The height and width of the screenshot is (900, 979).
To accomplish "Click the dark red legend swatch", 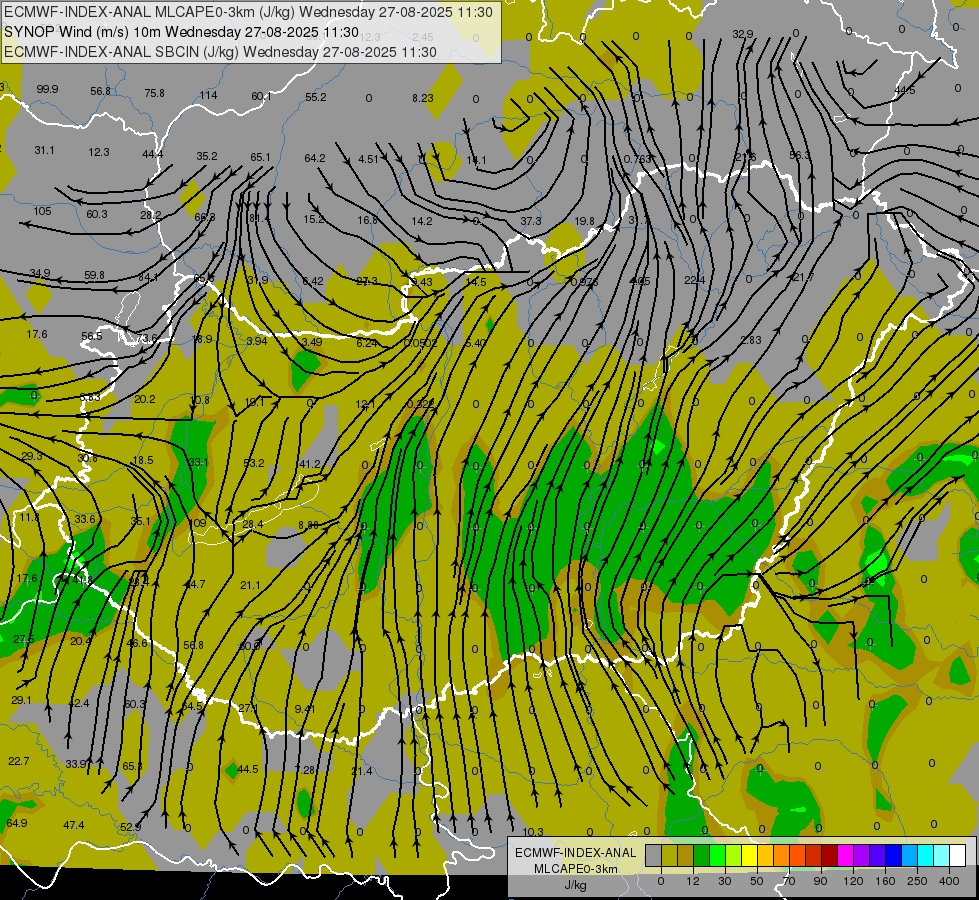I will click(x=830, y=855).
